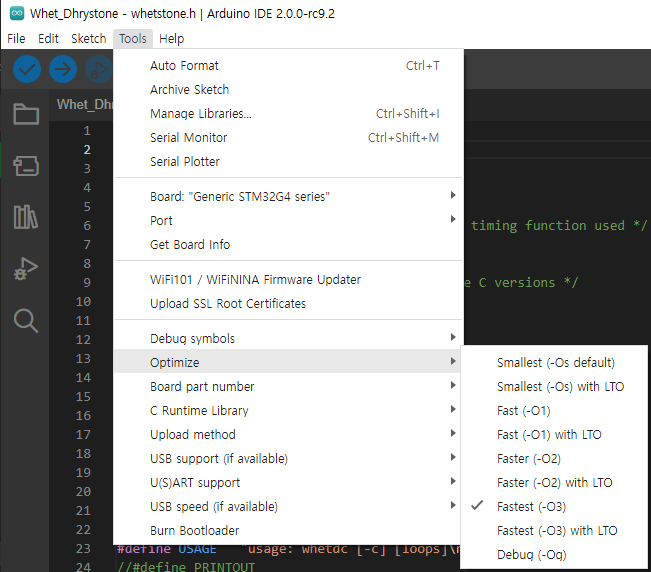Click the "timing function used" comment text
651x572 pixels.
548,226
